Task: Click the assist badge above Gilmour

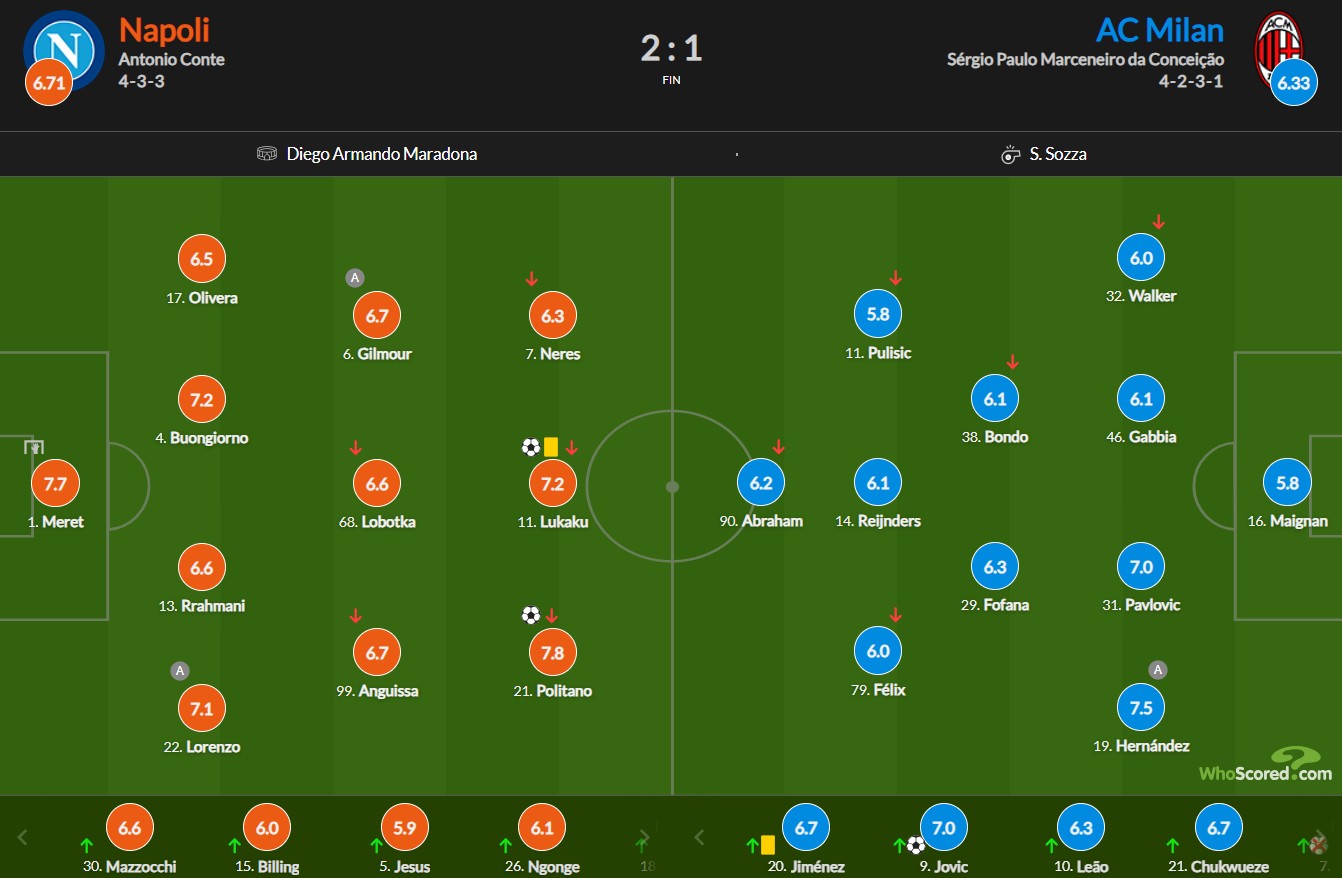Action: (x=355, y=278)
